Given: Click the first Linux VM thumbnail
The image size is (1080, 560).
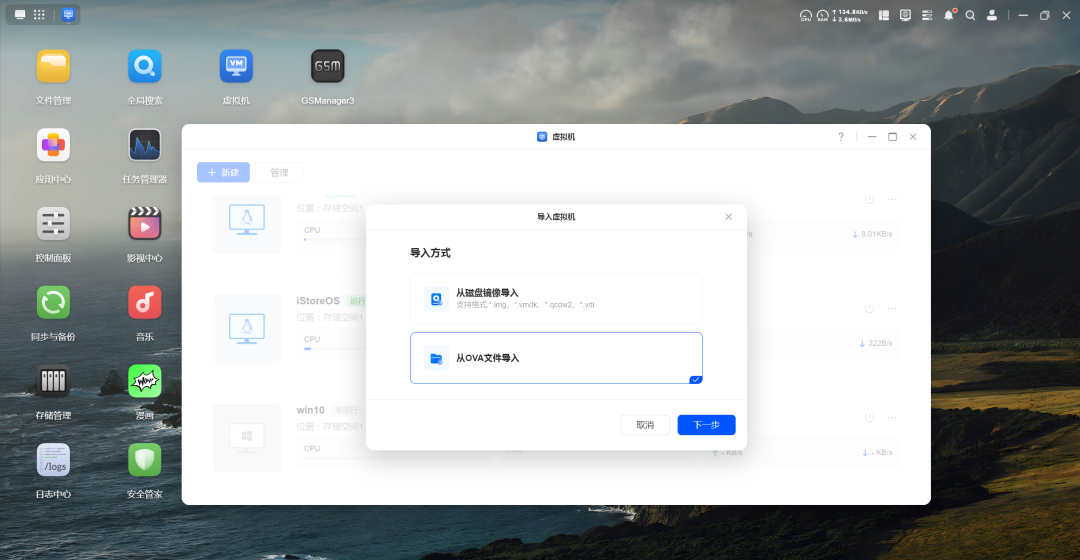Looking at the screenshot, I should (x=247, y=224).
